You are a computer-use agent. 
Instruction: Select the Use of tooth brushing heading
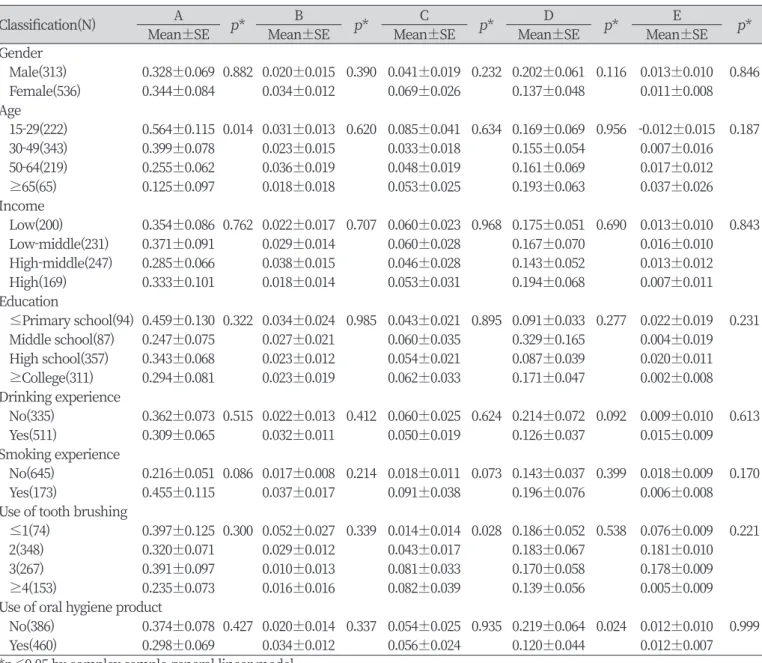(x=64, y=511)
